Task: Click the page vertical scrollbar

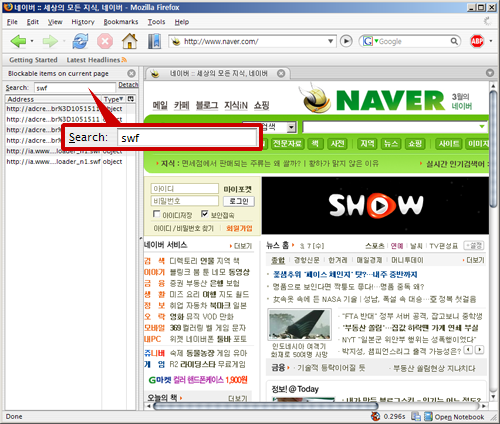Action: tap(493, 150)
